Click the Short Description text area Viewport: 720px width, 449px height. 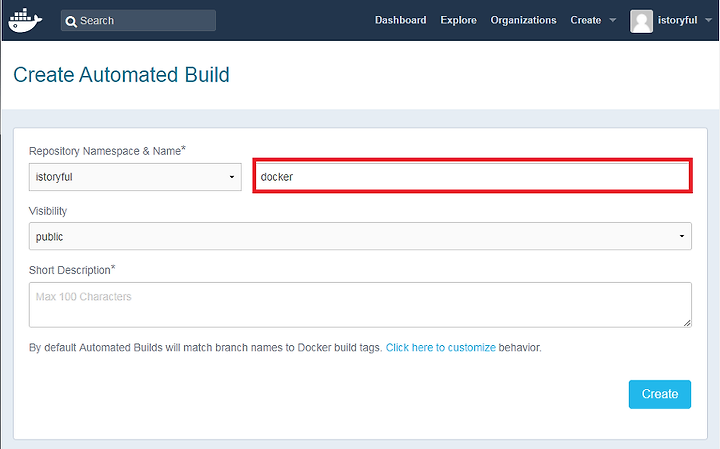(x=360, y=305)
